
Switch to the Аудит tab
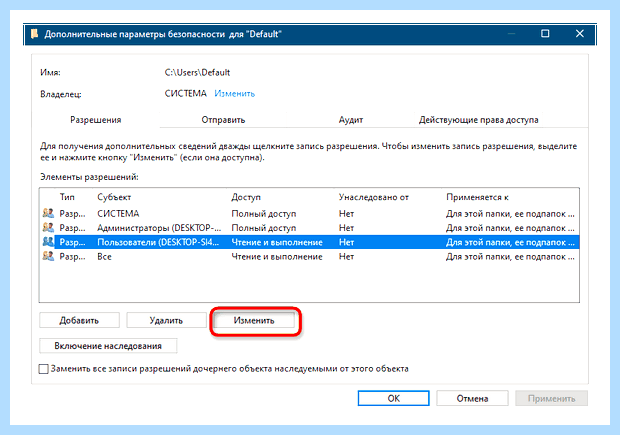(x=351, y=120)
